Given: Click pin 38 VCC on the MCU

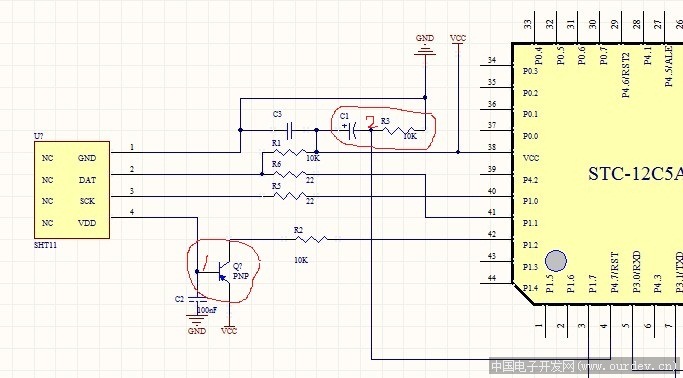Looking at the screenshot, I should click(497, 151).
